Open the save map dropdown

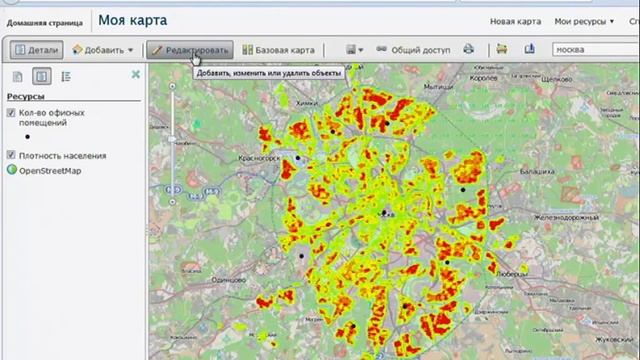click(354, 50)
